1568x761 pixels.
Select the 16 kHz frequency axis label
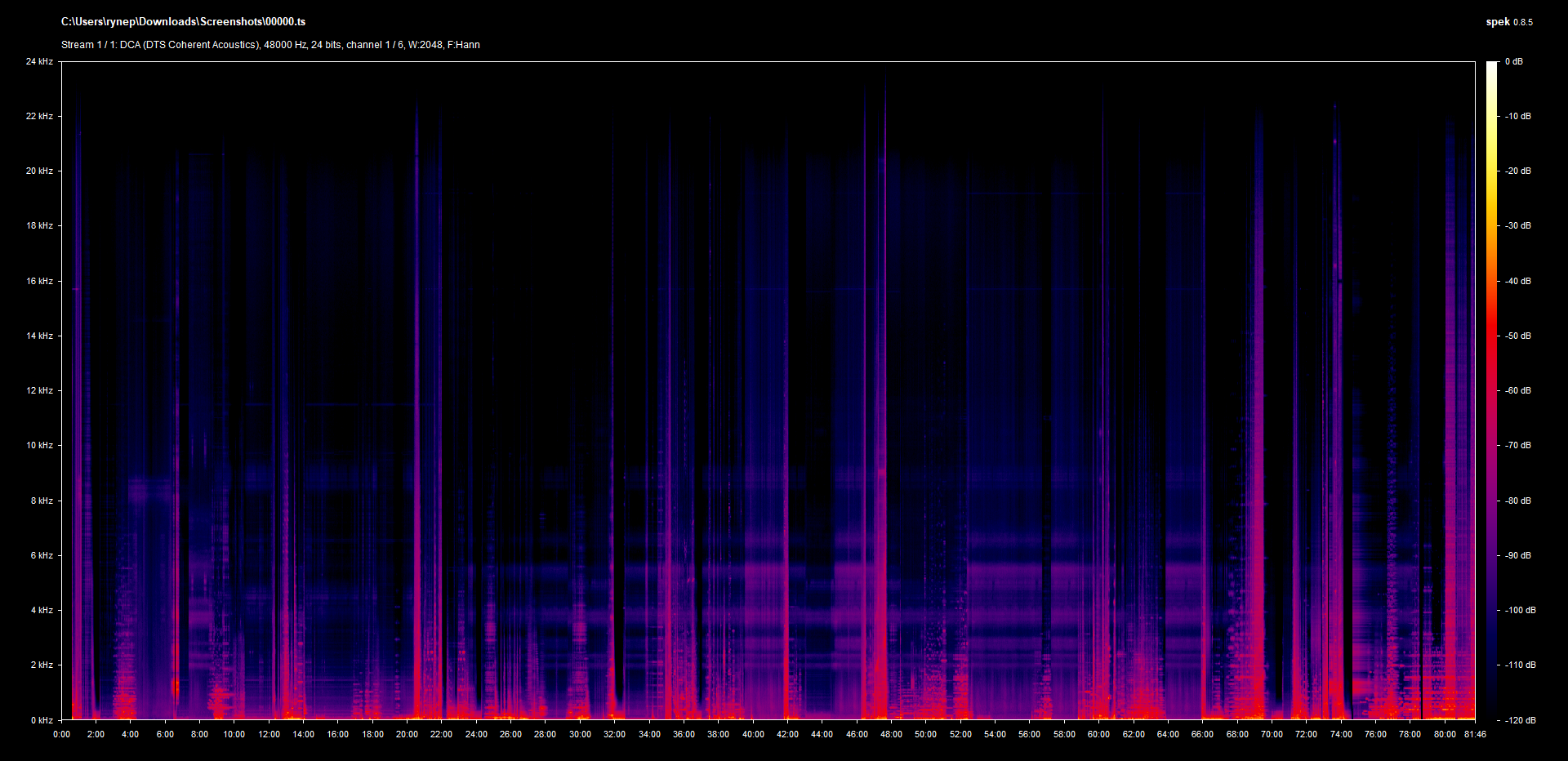pos(39,281)
